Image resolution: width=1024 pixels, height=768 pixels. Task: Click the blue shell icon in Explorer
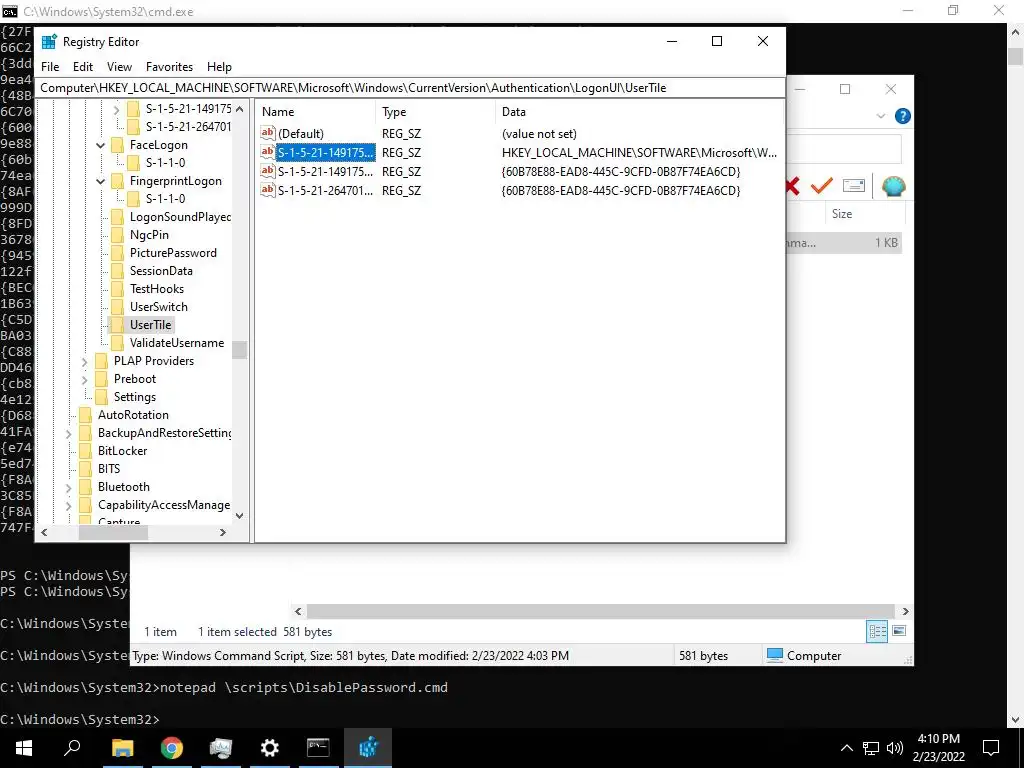coord(893,186)
